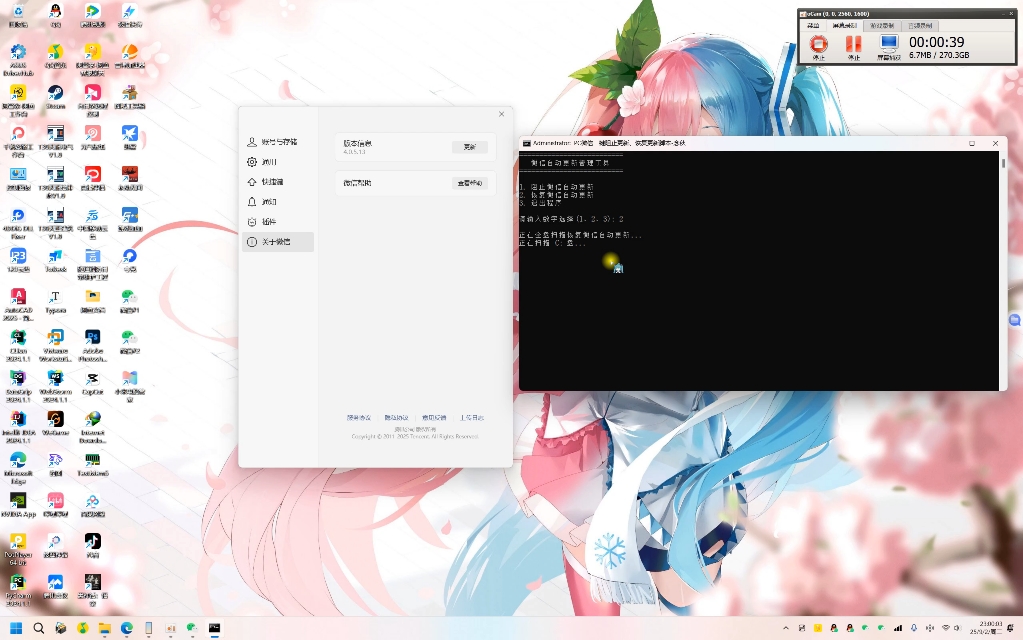
Task: Open taskbar Search magnifier
Action: pyautogui.click(x=38, y=628)
